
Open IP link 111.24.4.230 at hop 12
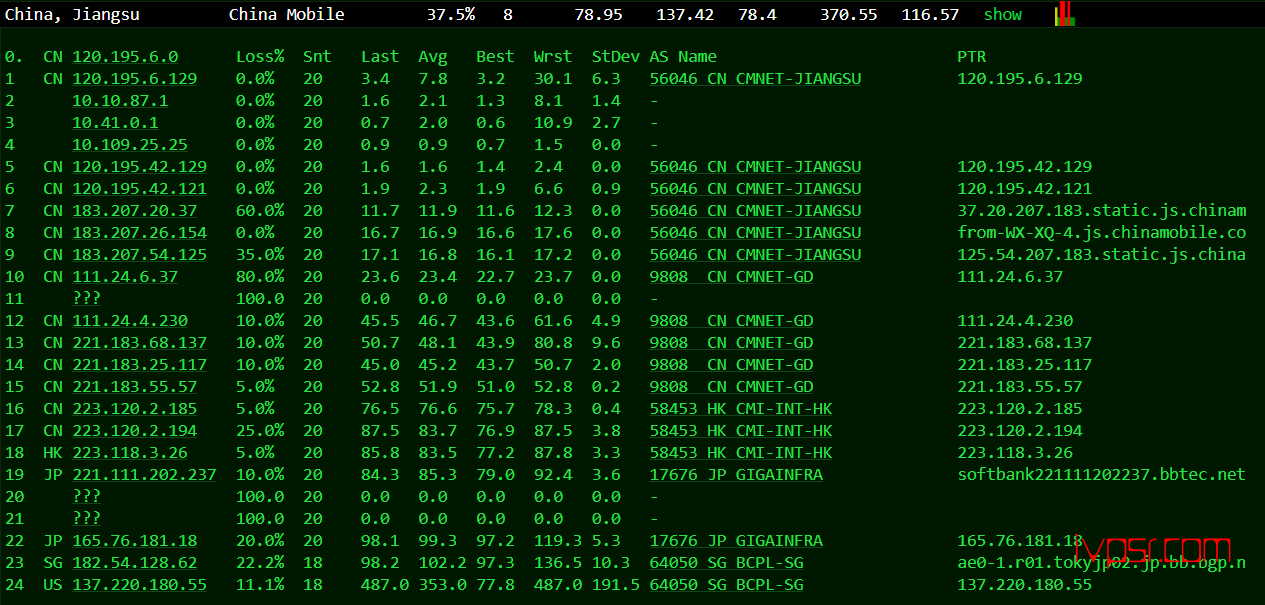click(130, 321)
